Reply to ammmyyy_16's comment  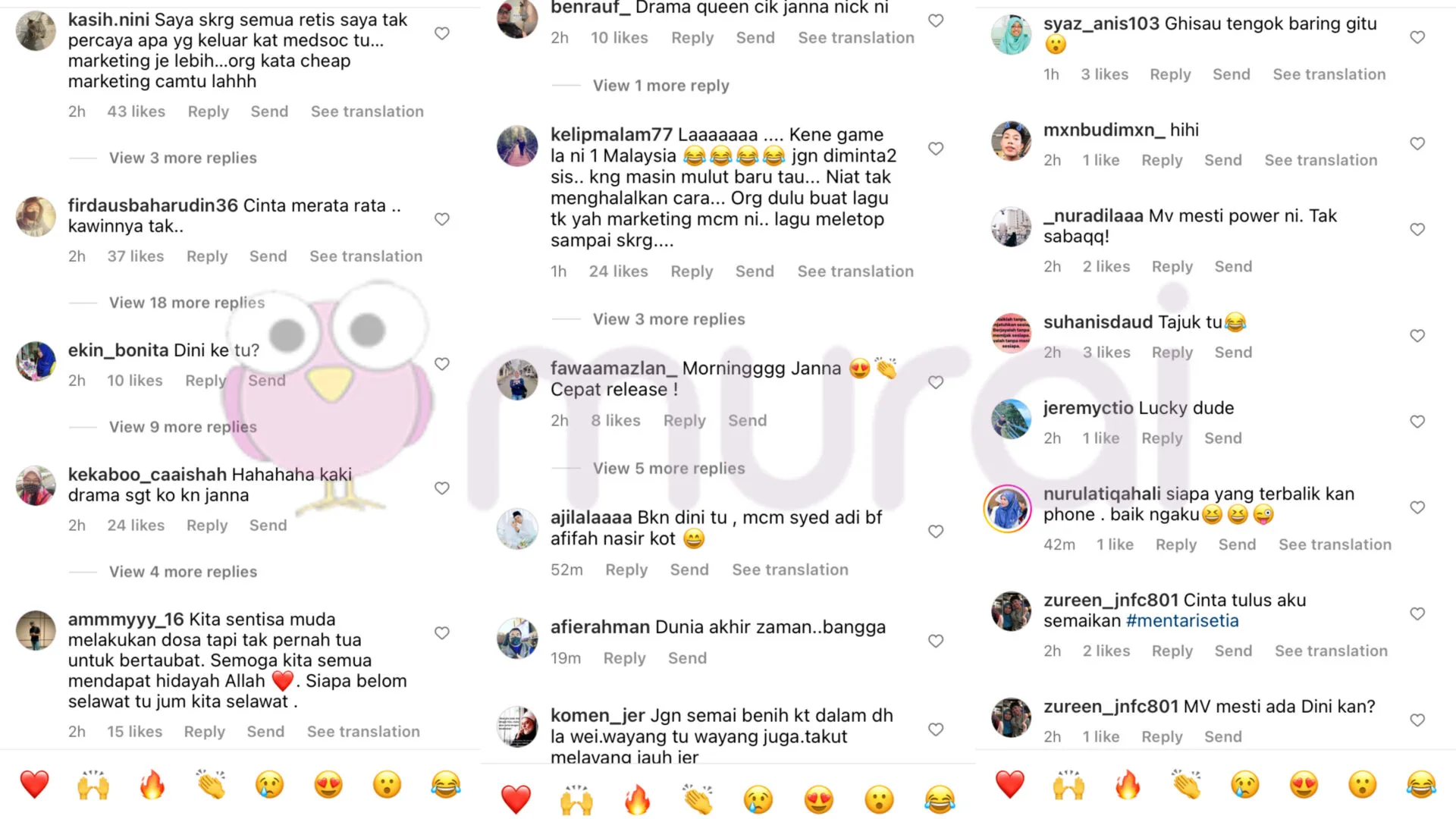pos(205,732)
